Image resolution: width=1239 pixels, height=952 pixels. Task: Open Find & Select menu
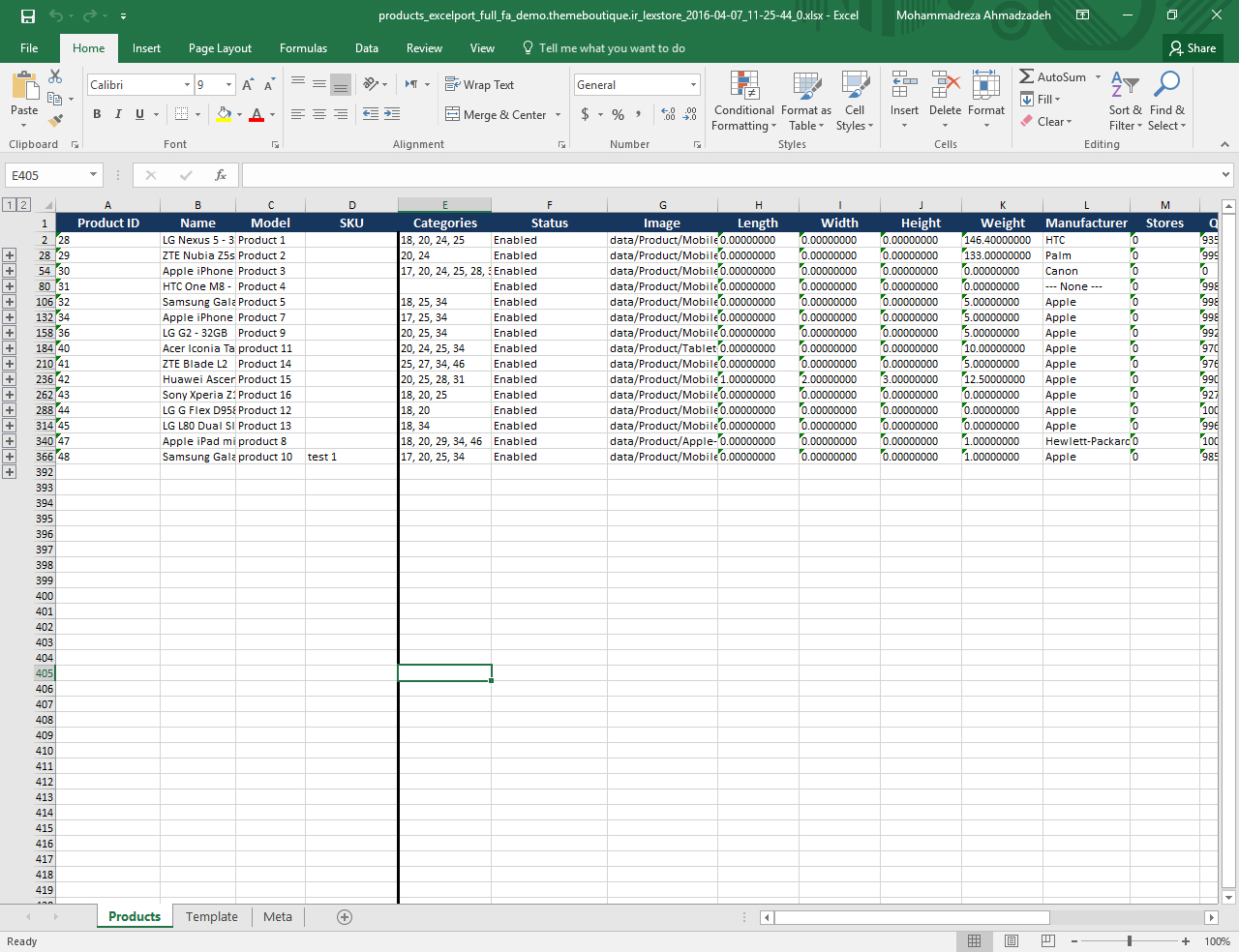1167,101
